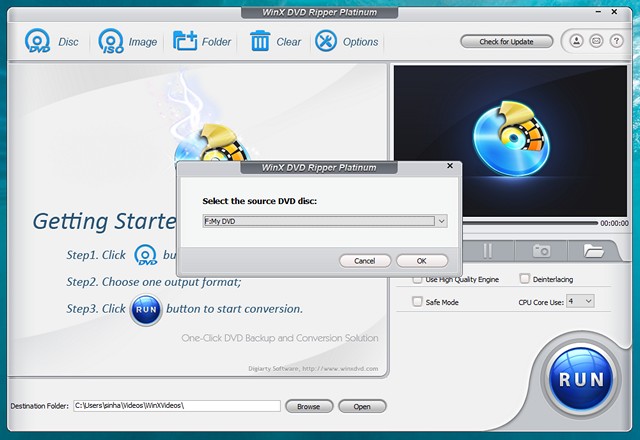Expand the source DVD disc dropdown

click(x=440, y=221)
